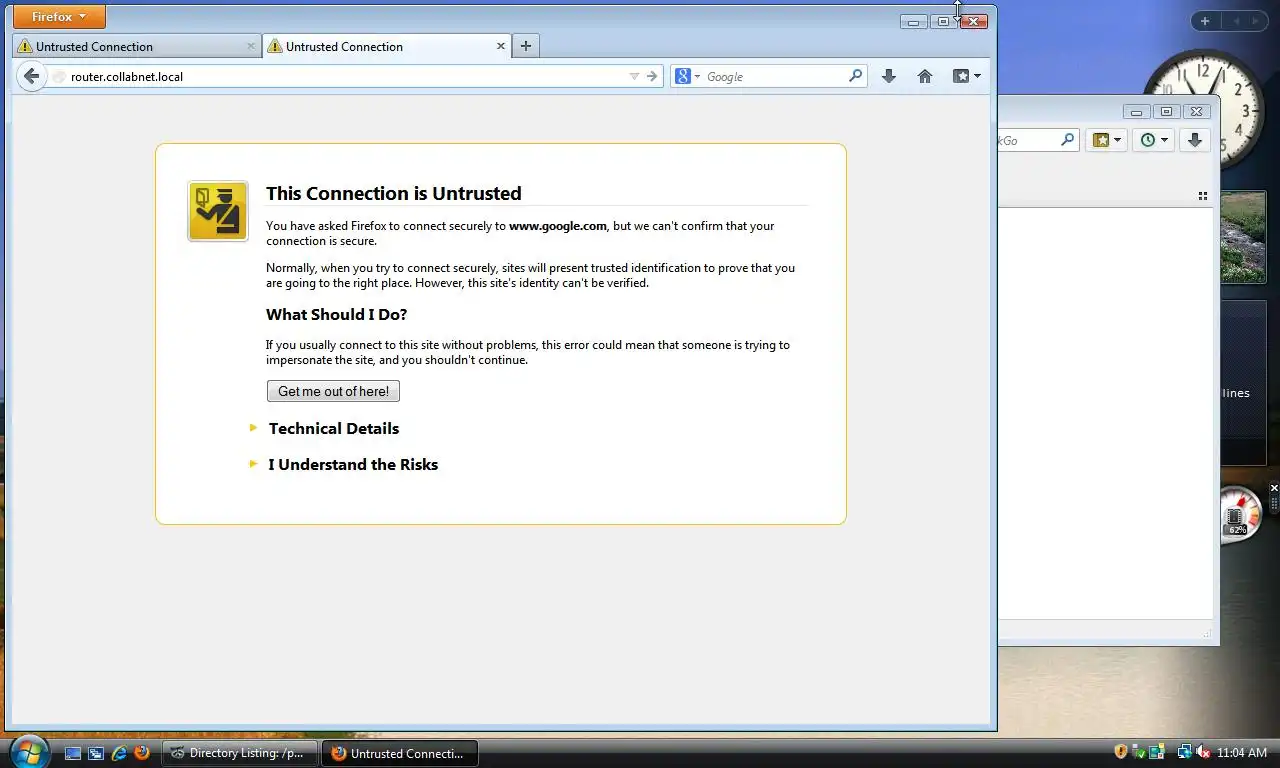Open a new tab with plus button
This screenshot has width=1280, height=768.
point(526,46)
